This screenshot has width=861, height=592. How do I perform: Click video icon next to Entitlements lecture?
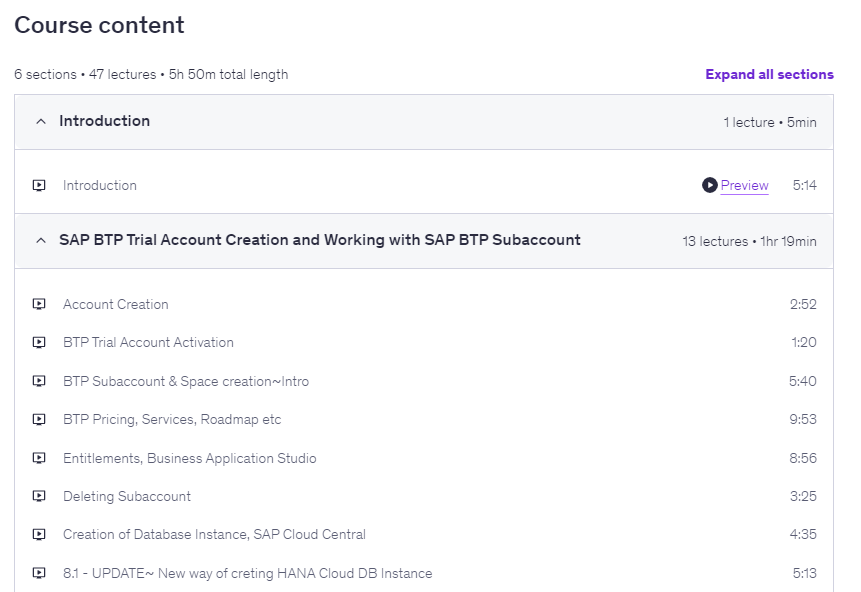tap(39, 458)
